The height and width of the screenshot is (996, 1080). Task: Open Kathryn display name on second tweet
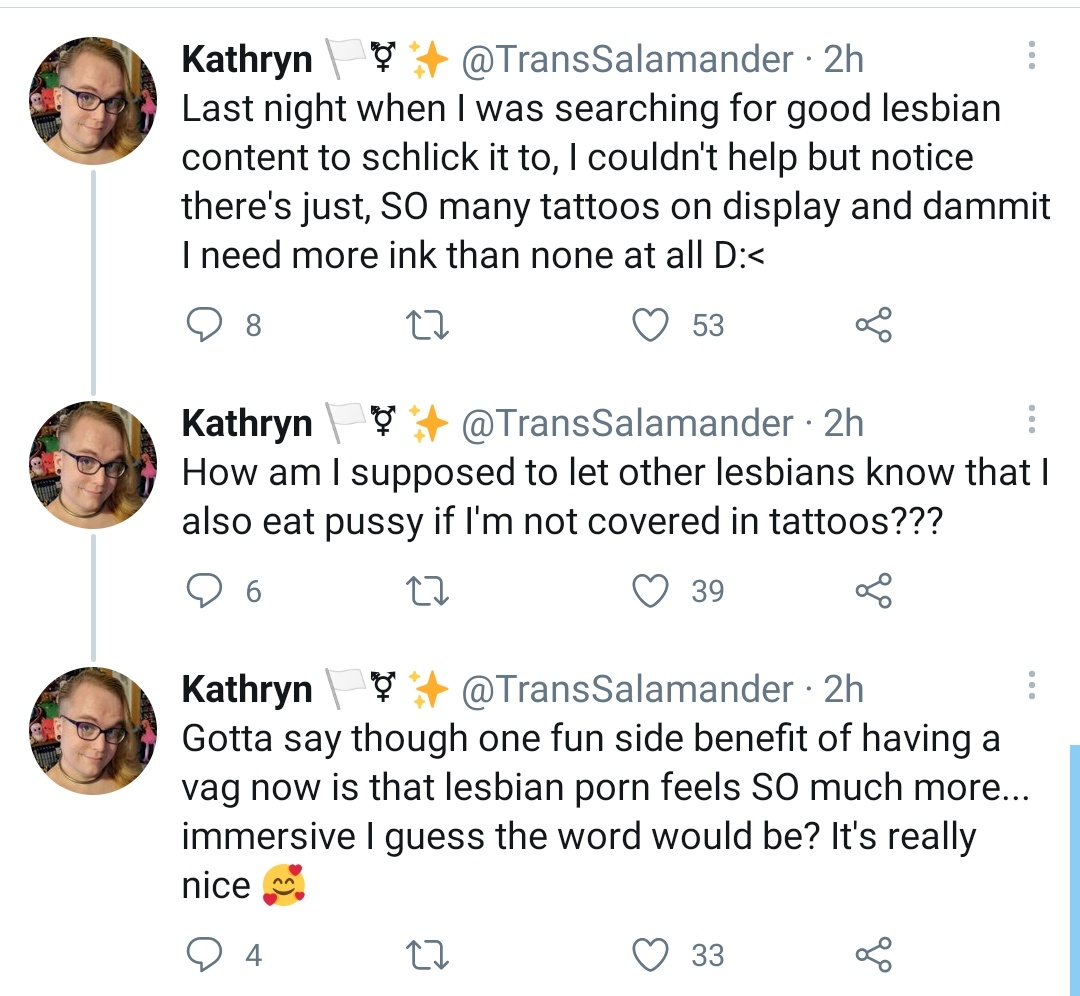tap(247, 423)
